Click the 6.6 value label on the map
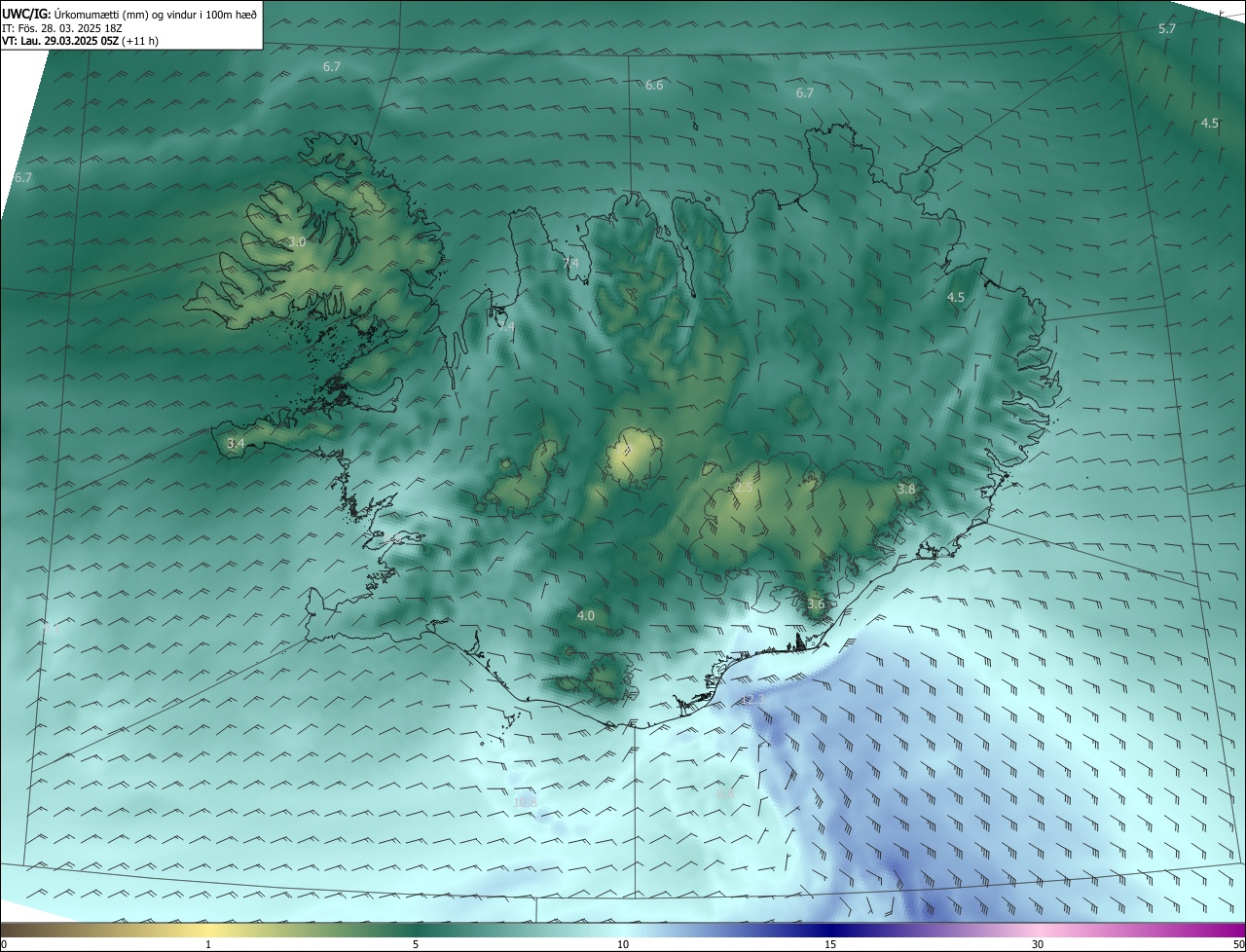This screenshot has height=952, width=1246. tap(654, 86)
